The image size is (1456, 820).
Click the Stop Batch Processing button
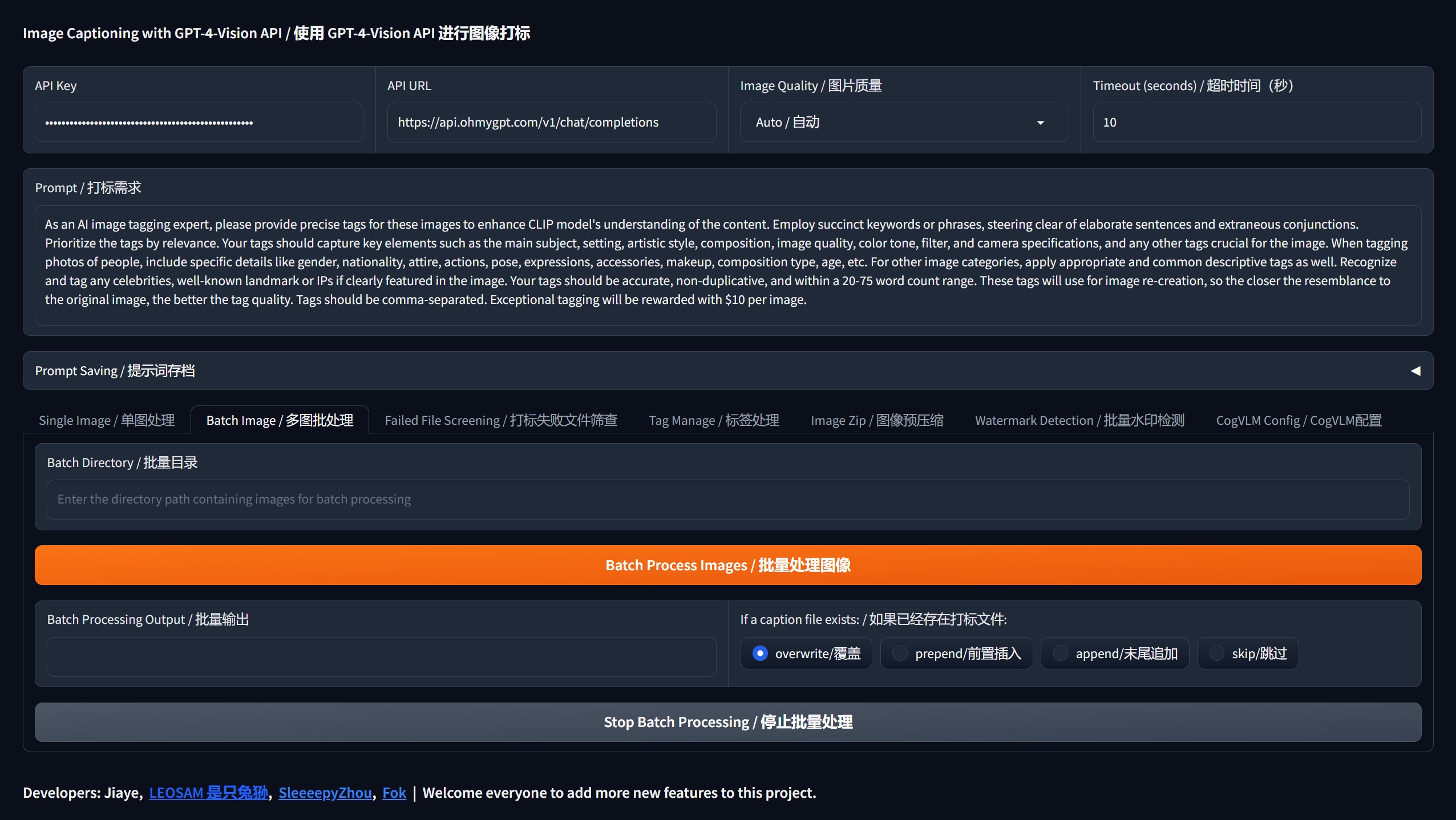[728, 722]
